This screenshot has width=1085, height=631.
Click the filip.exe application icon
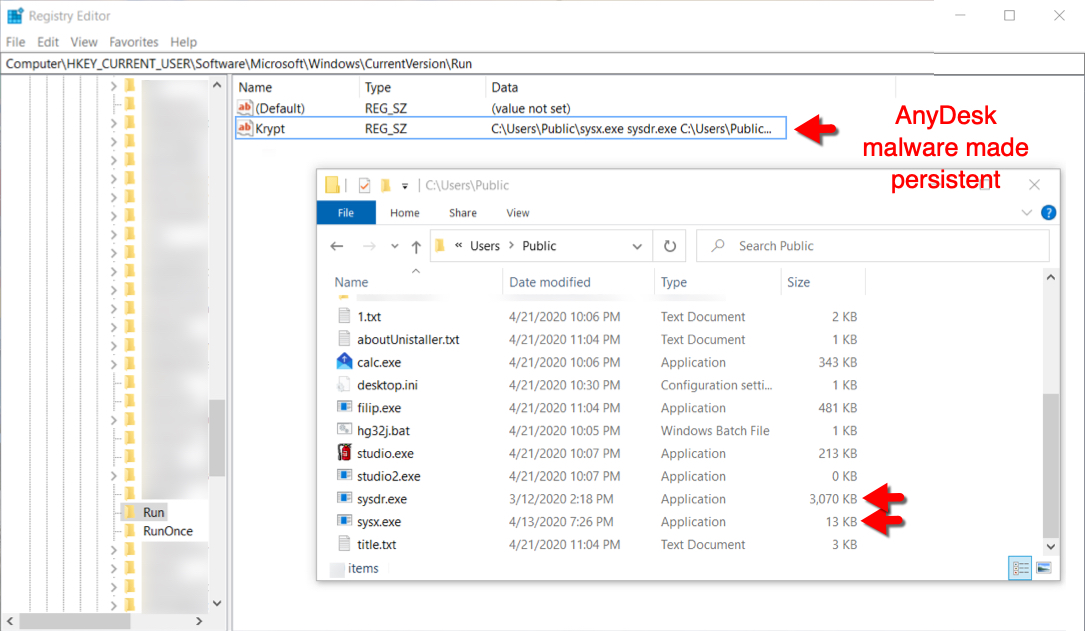344,408
